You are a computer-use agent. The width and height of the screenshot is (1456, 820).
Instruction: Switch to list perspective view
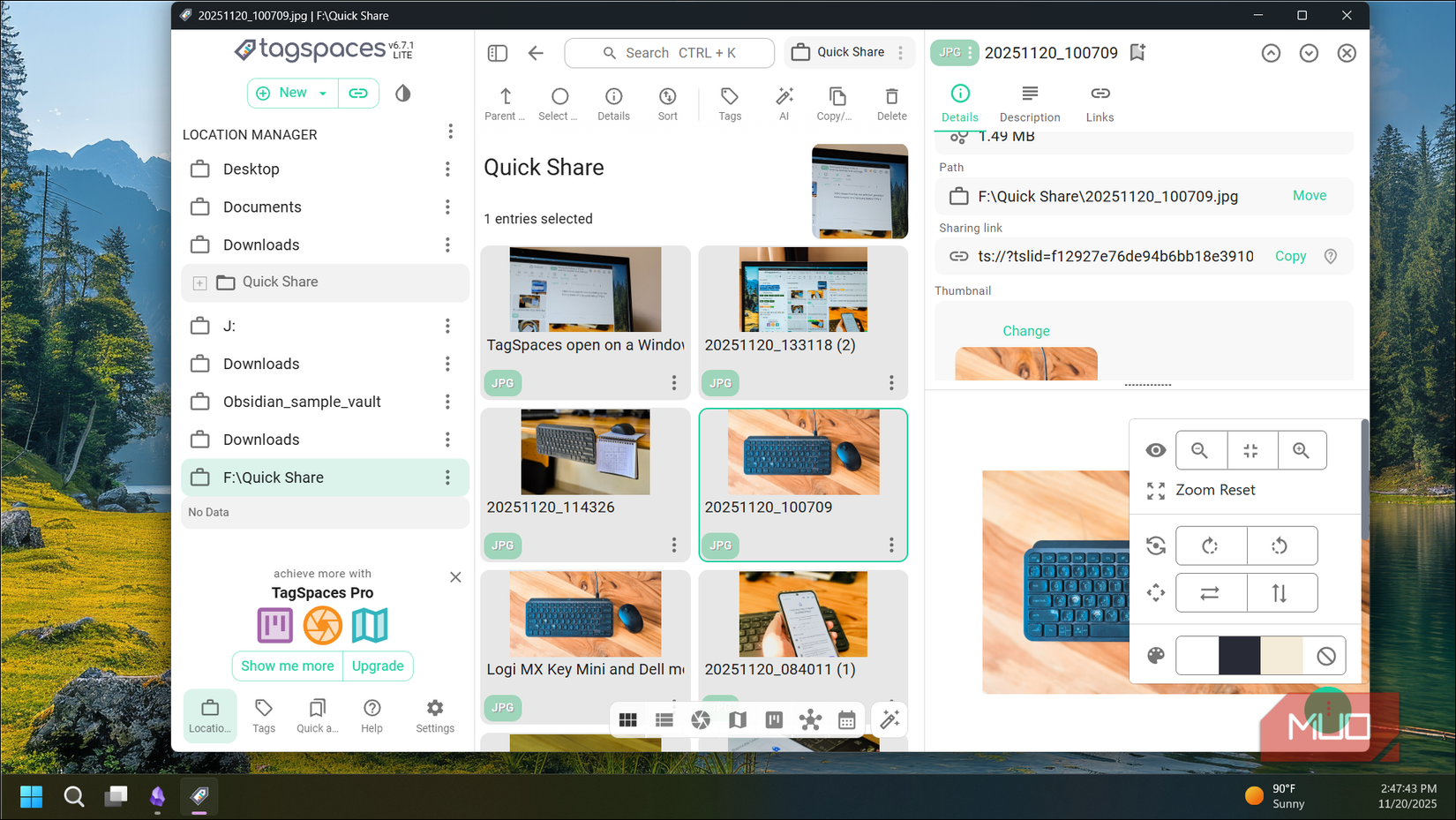pos(664,719)
